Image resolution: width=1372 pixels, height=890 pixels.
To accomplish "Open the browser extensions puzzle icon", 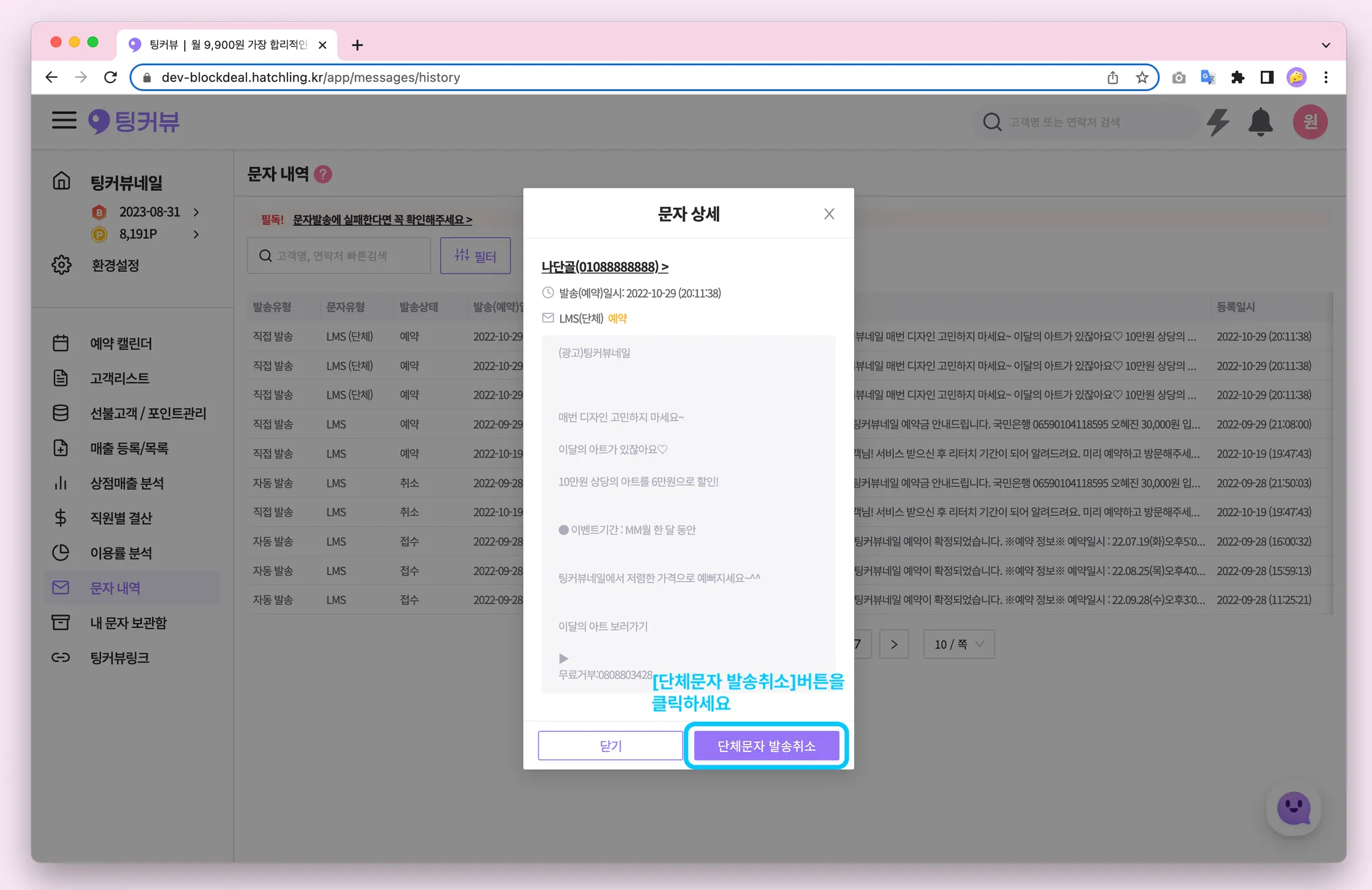I will pos(1237,78).
